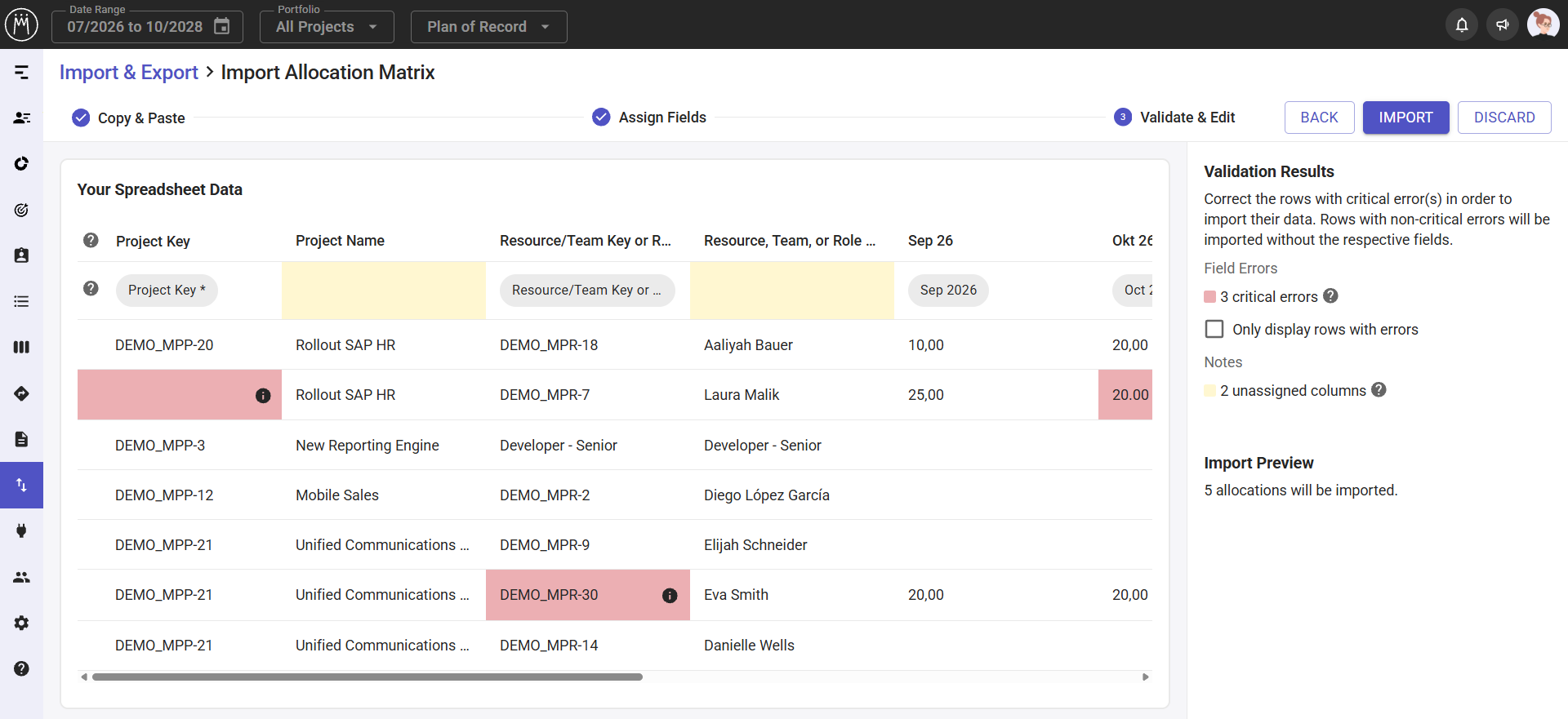Image resolution: width=1568 pixels, height=719 pixels.
Task: Open the settings gear sidebar icon
Action: tap(22, 623)
